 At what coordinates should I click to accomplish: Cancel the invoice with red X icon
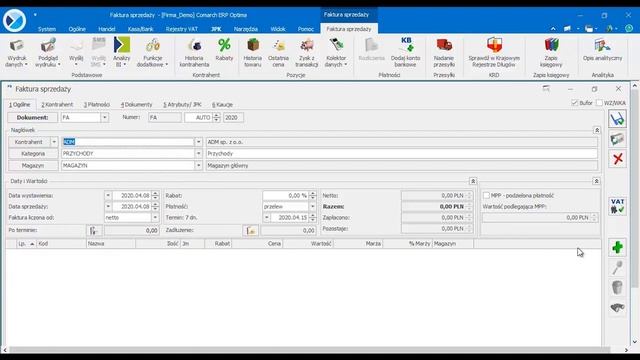coord(618,159)
